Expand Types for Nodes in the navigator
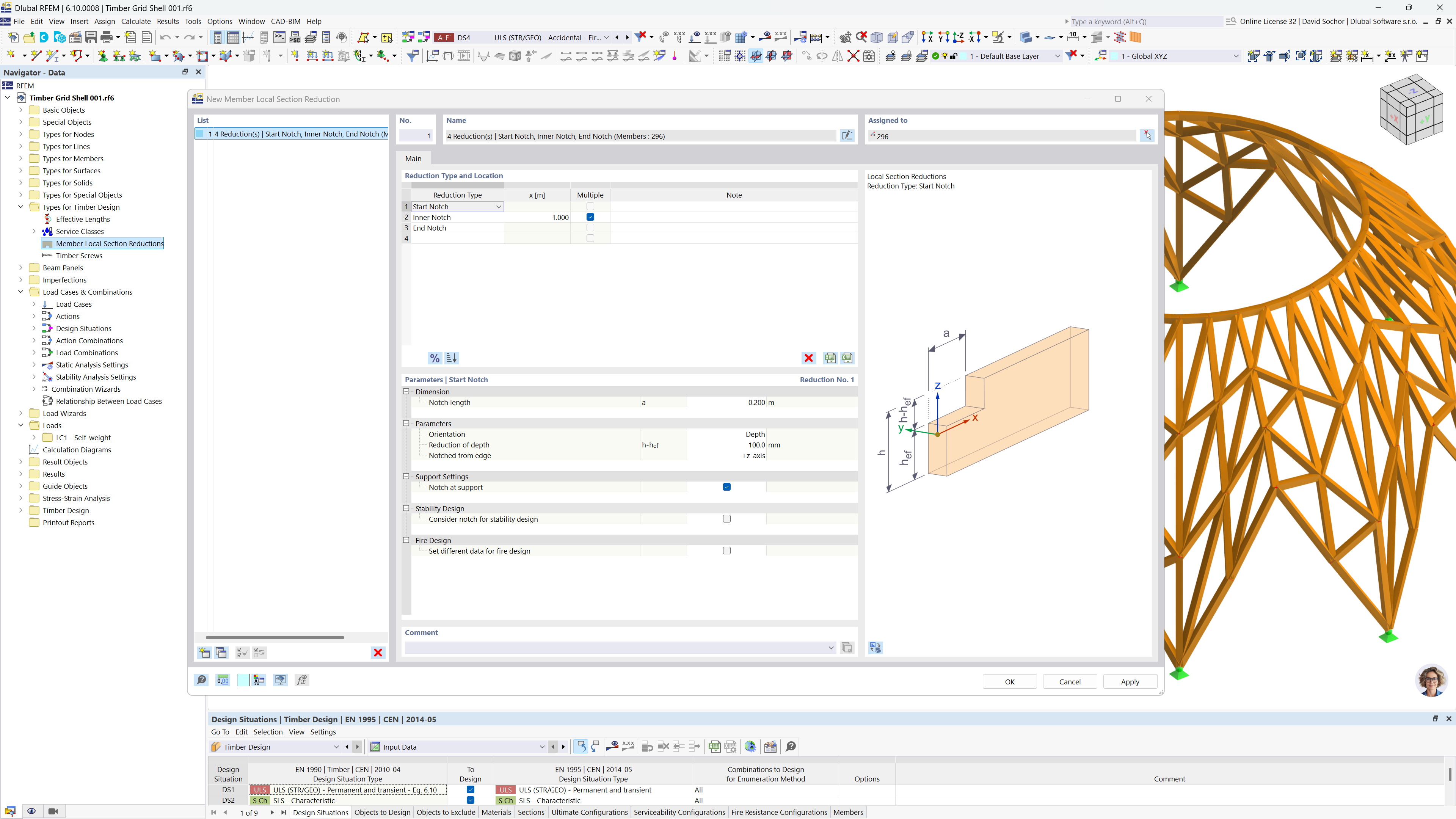 [x=21, y=134]
